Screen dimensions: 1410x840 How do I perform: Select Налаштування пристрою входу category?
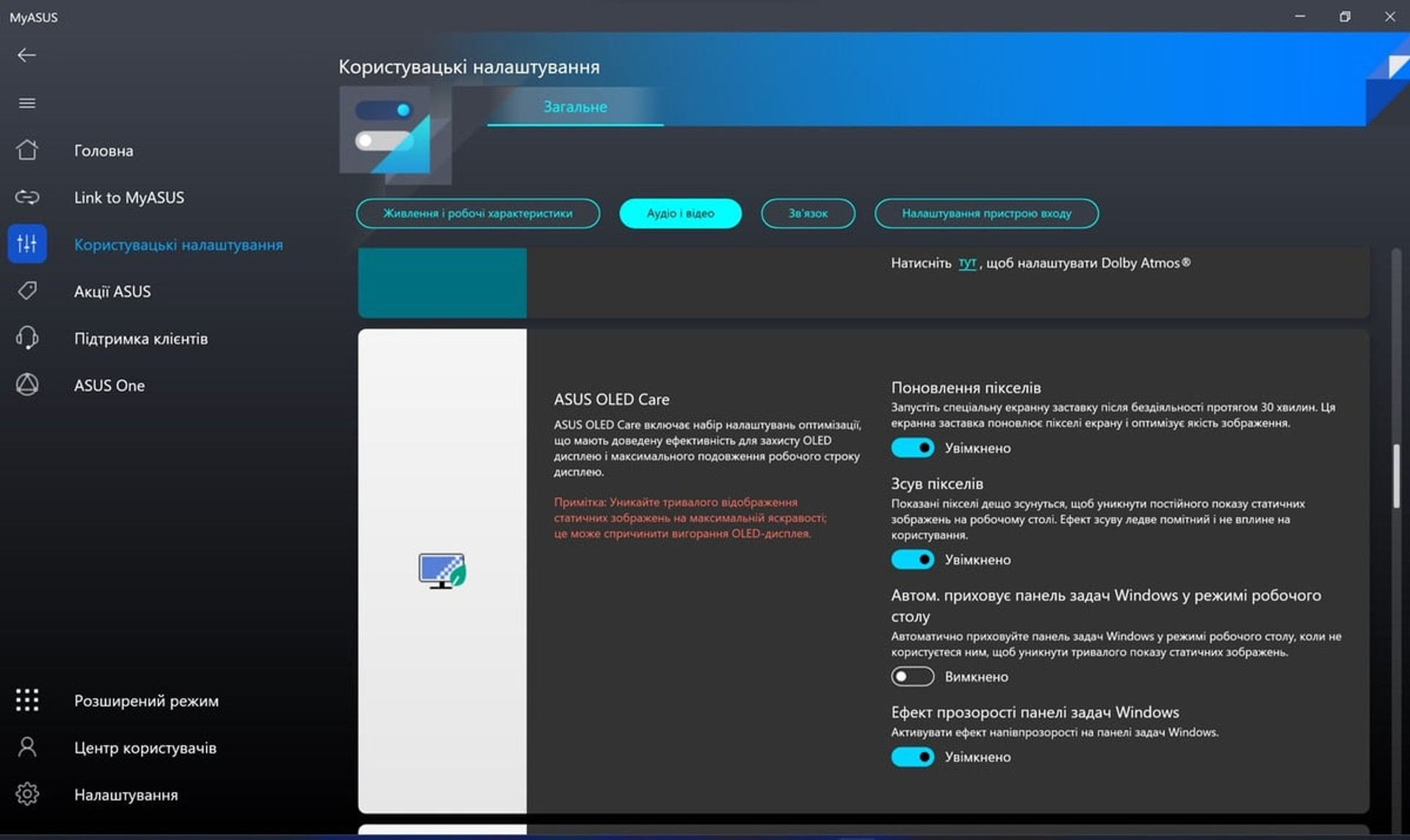(986, 214)
